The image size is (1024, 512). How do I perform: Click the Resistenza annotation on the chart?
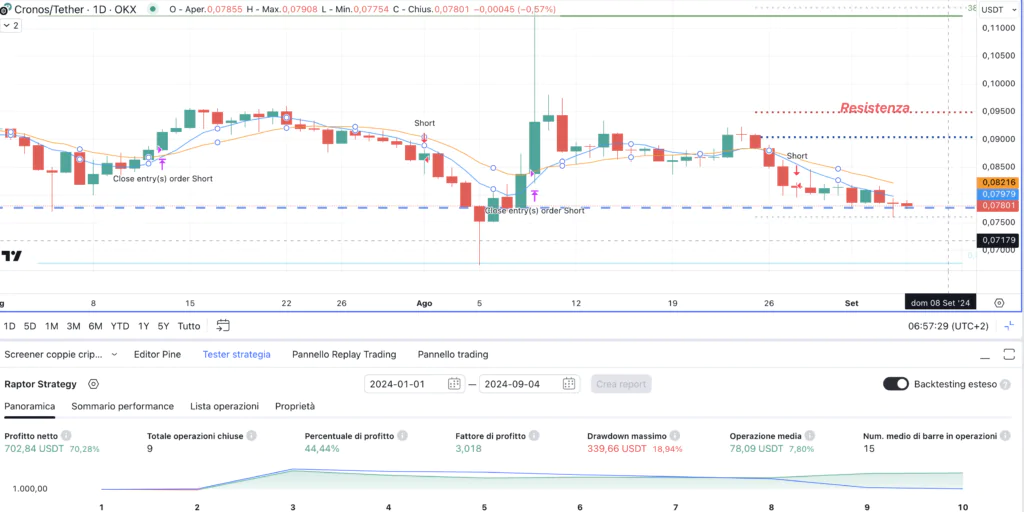tap(874, 108)
